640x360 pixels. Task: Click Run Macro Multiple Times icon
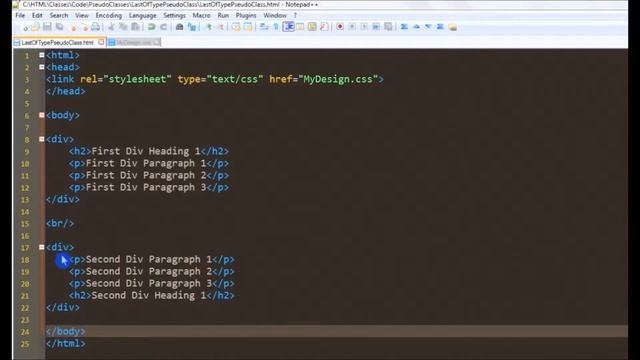tap(376, 27)
